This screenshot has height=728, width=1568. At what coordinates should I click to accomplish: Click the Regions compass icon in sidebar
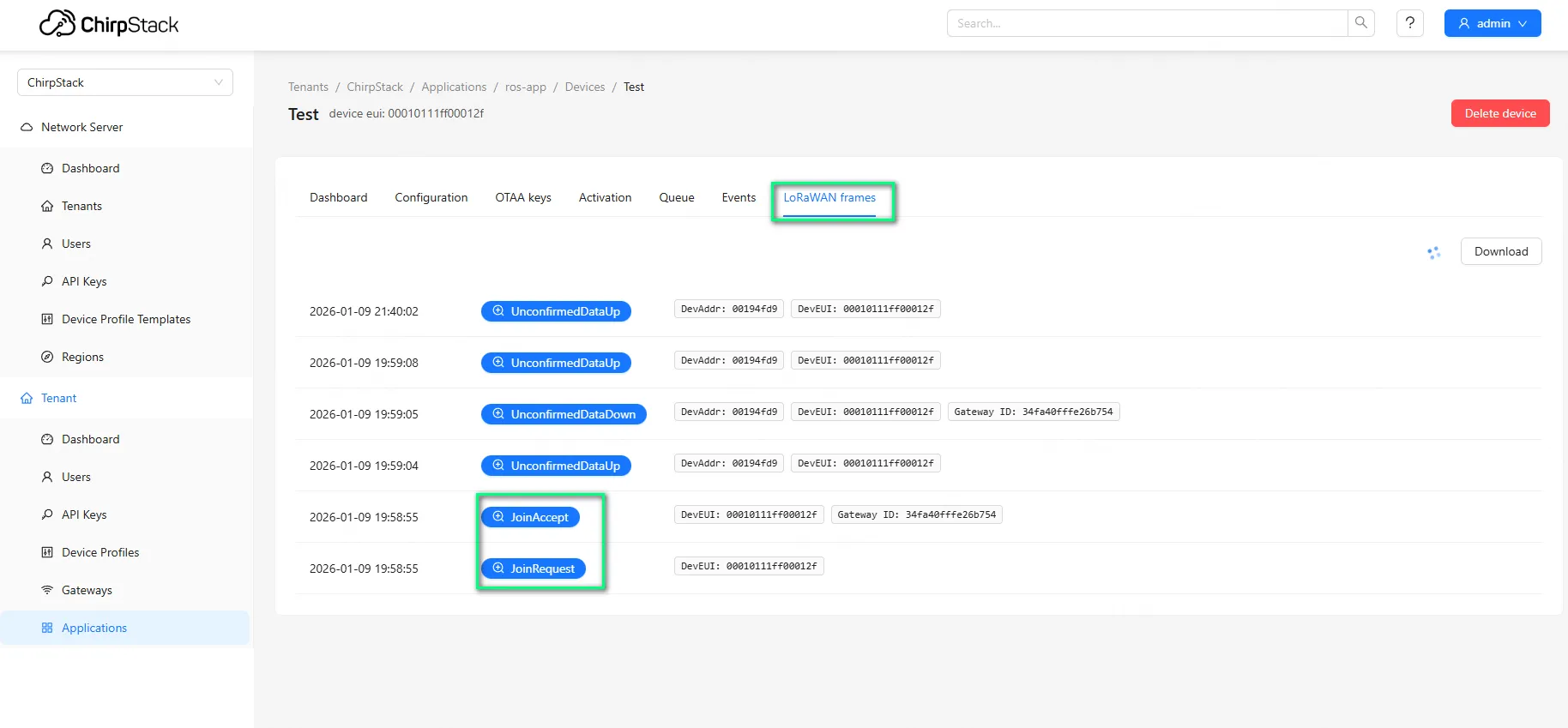[47, 357]
